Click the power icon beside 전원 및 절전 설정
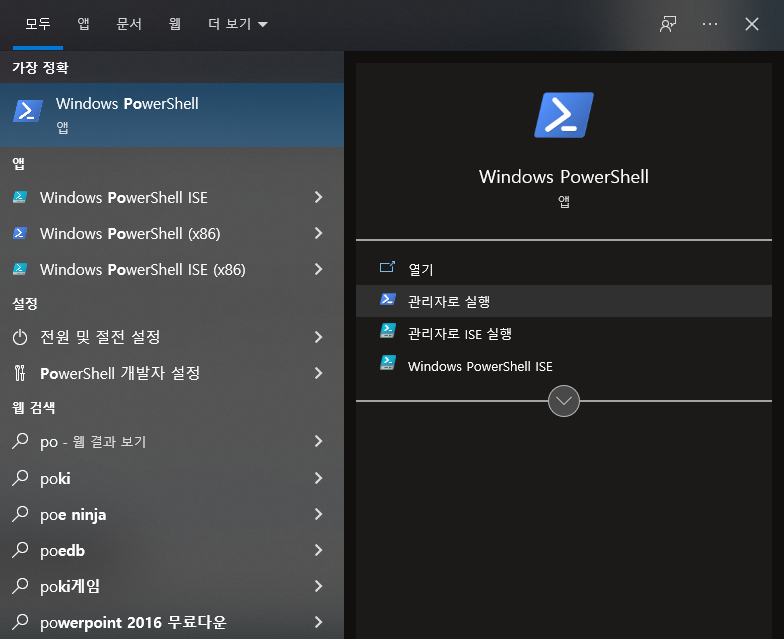This screenshot has height=639, width=784. pyautogui.click(x=20, y=337)
